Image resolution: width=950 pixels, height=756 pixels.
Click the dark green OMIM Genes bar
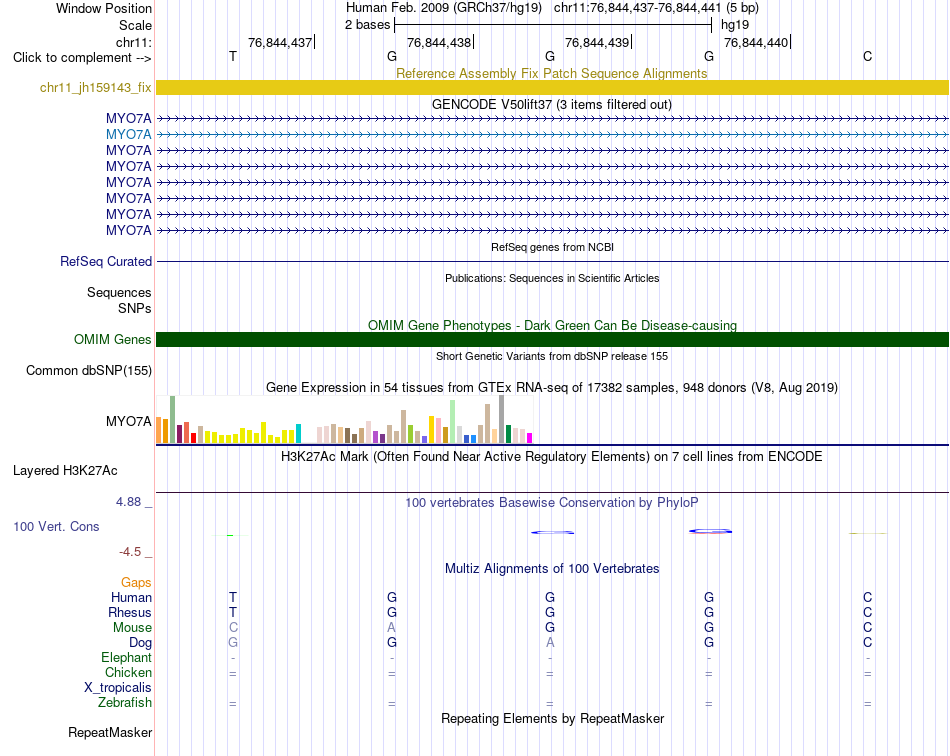coord(552,339)
